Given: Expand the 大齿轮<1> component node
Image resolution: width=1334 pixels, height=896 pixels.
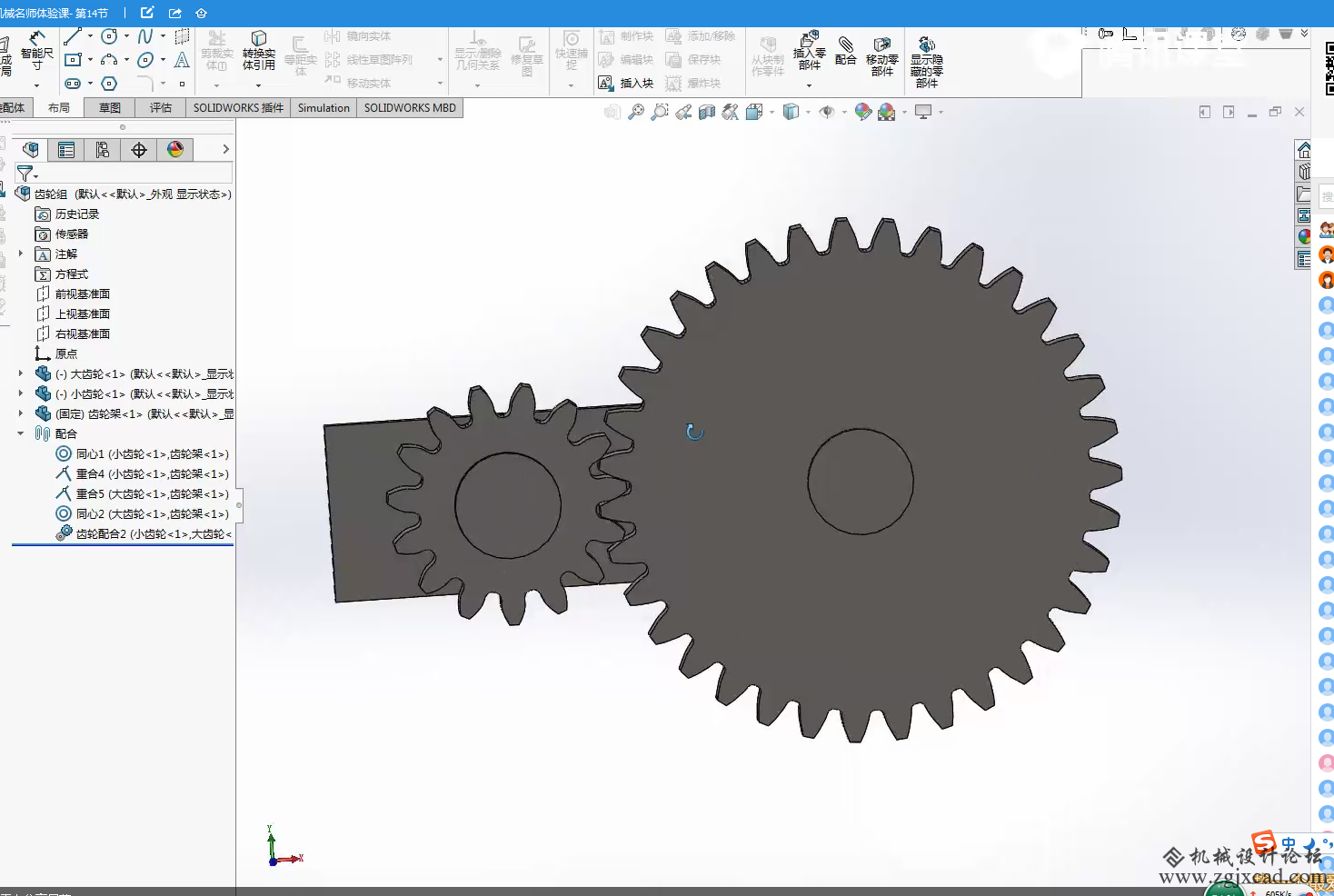Looking at the screenshot, I should click(x=21, y=373).
